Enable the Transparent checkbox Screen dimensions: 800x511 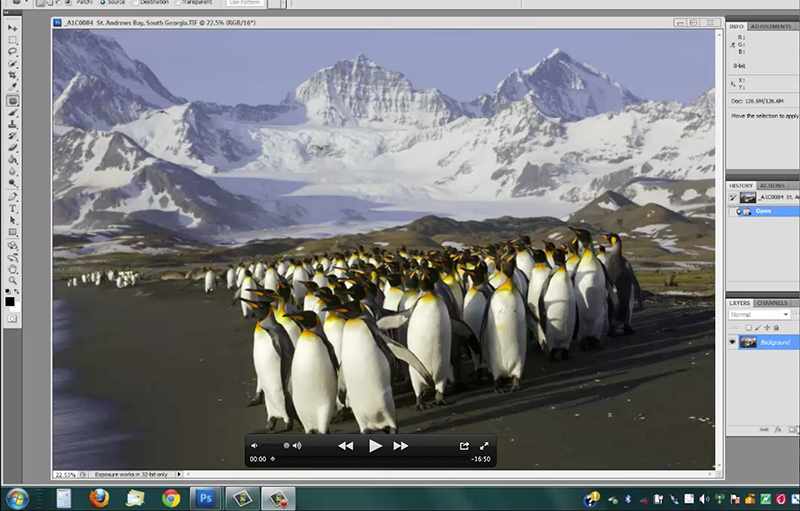(194, 3)
